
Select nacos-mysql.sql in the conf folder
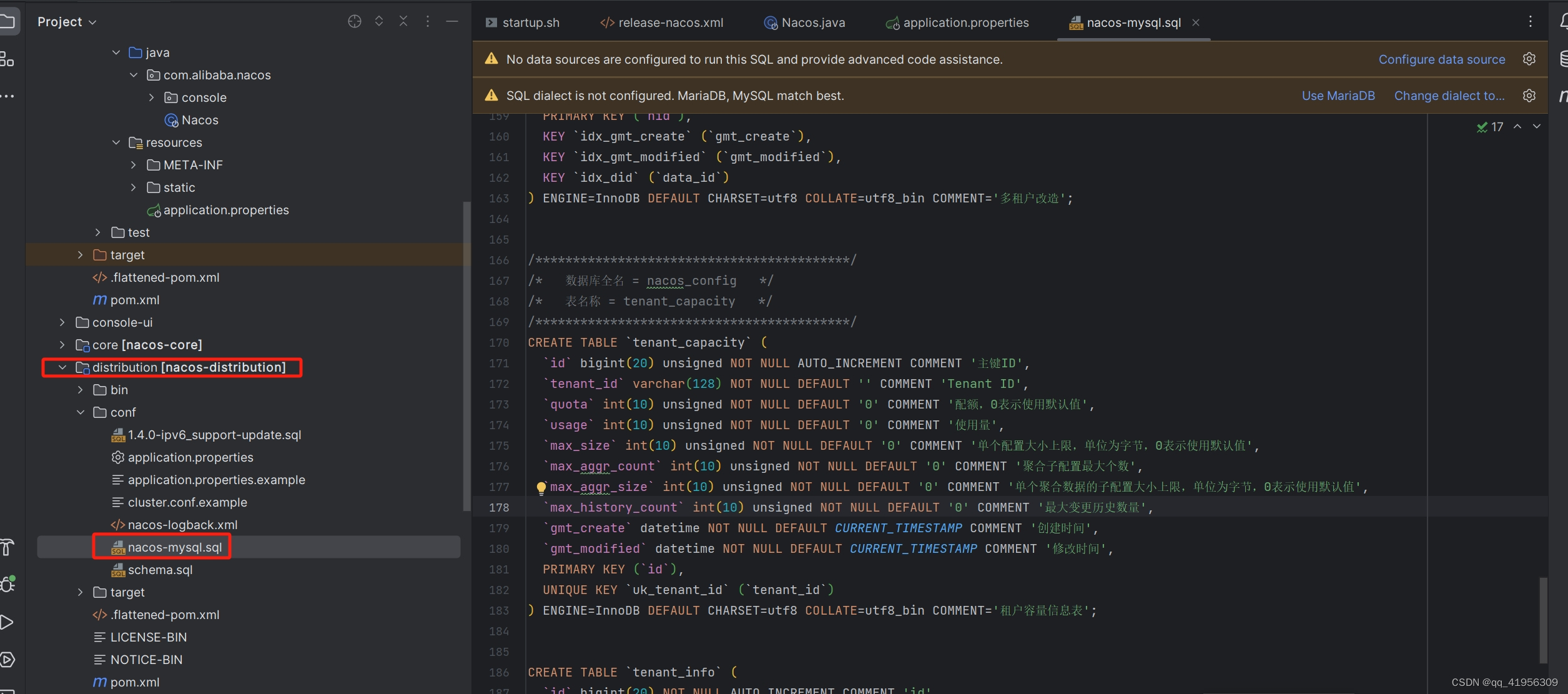pyautogui.click(x=167, y=547)
